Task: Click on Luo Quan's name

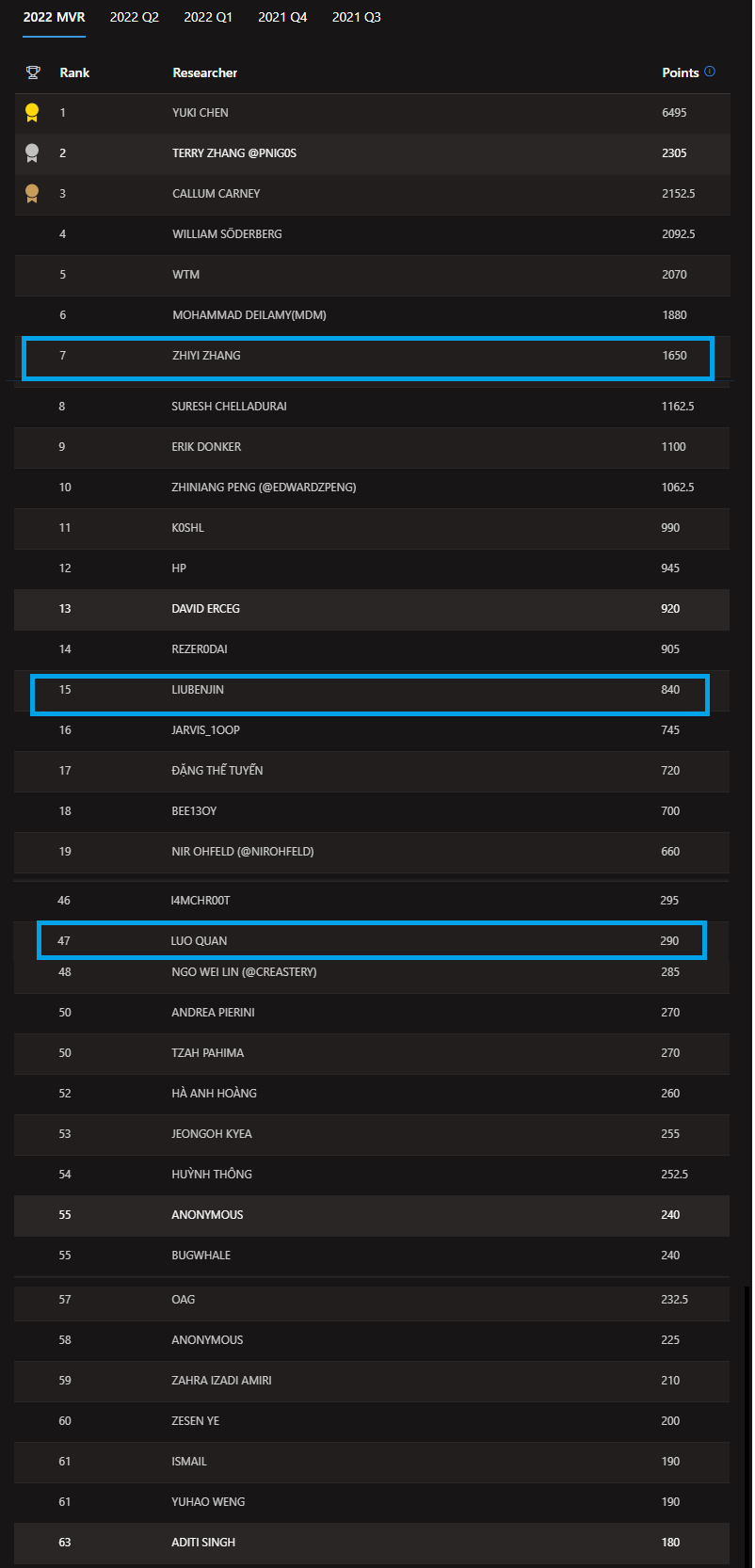Action: point(199,941)
